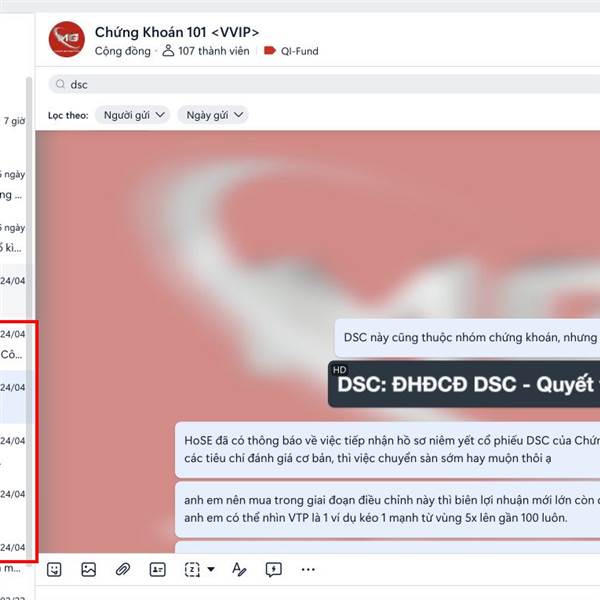
Task: Send an image from gallery icon
Action: [88, 569]
